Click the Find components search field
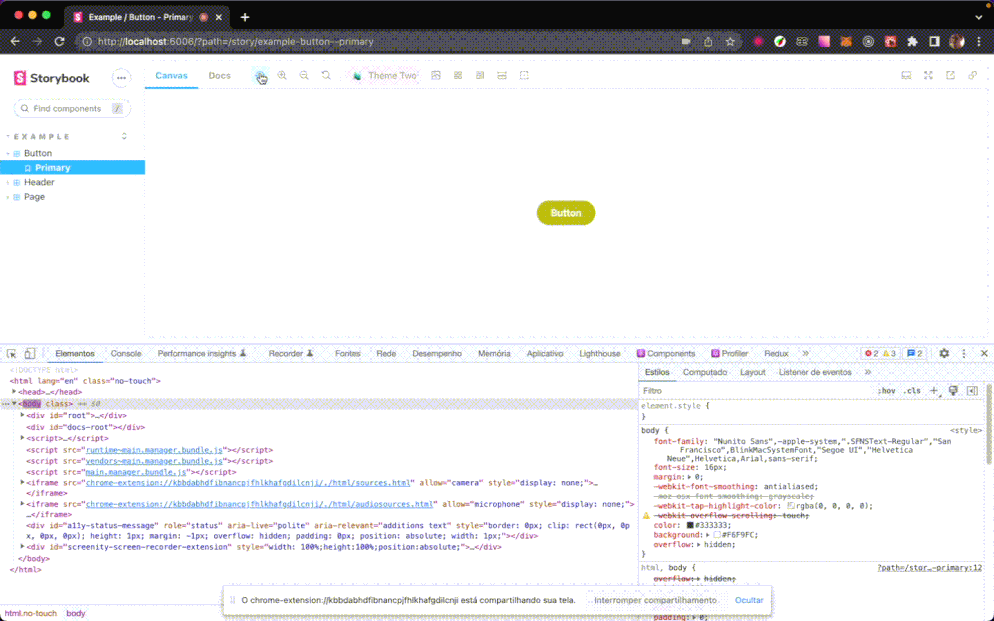Viewport: 994px width, 621px height. [68, 108]
